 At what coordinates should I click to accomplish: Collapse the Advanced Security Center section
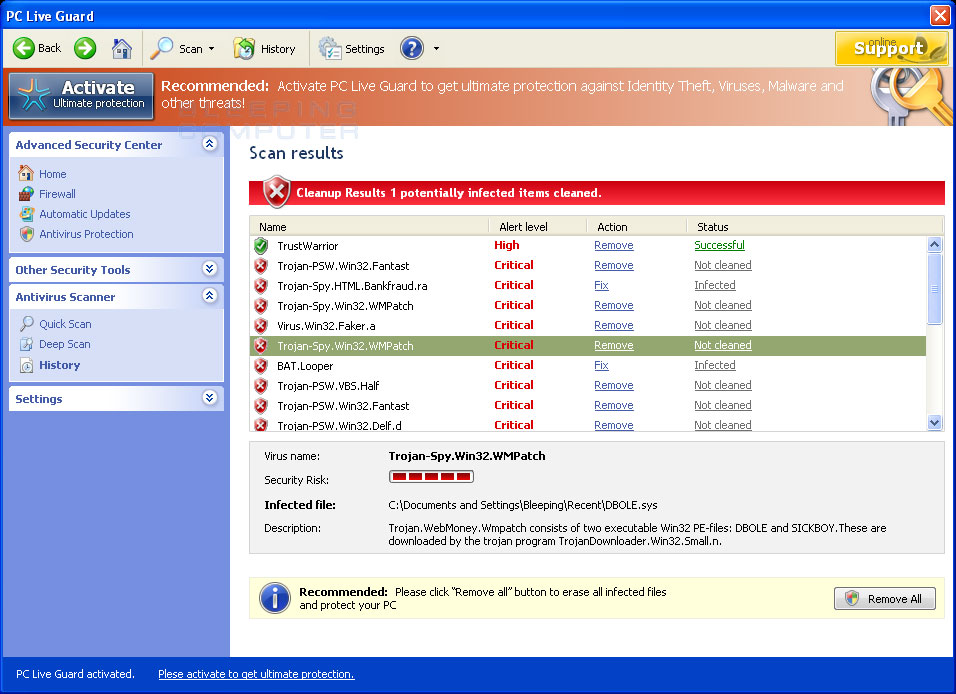tap(210, 145)
